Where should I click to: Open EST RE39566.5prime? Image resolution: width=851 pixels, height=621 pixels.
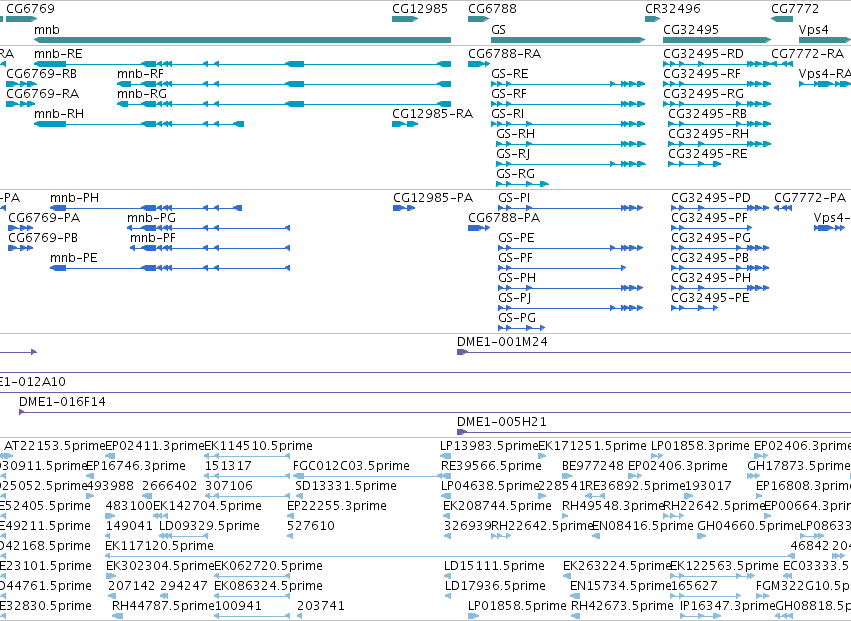(x=446, y=476)
